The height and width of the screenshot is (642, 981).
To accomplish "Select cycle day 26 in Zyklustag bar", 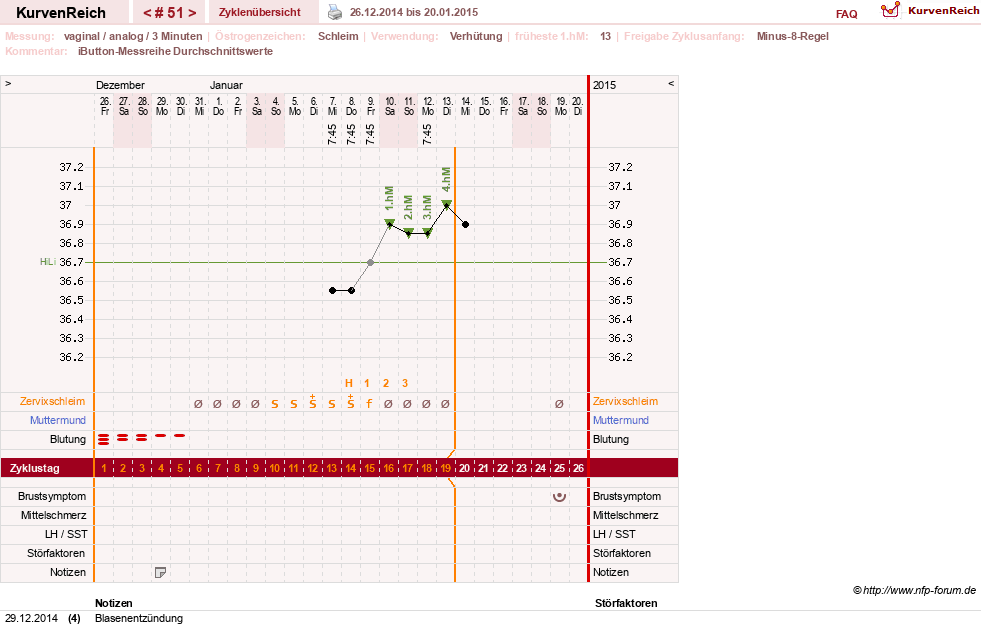I will click(578, 468).
